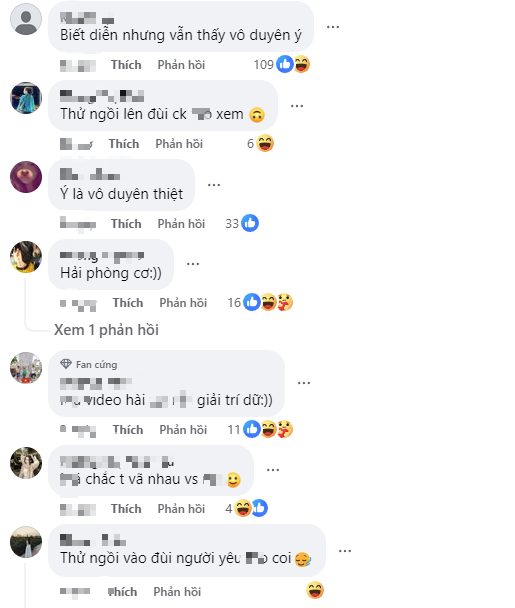Viewport: 515px width, 608px height.
Task: Click the care reaction icon beside 16
Action: [x=285, y=302]
